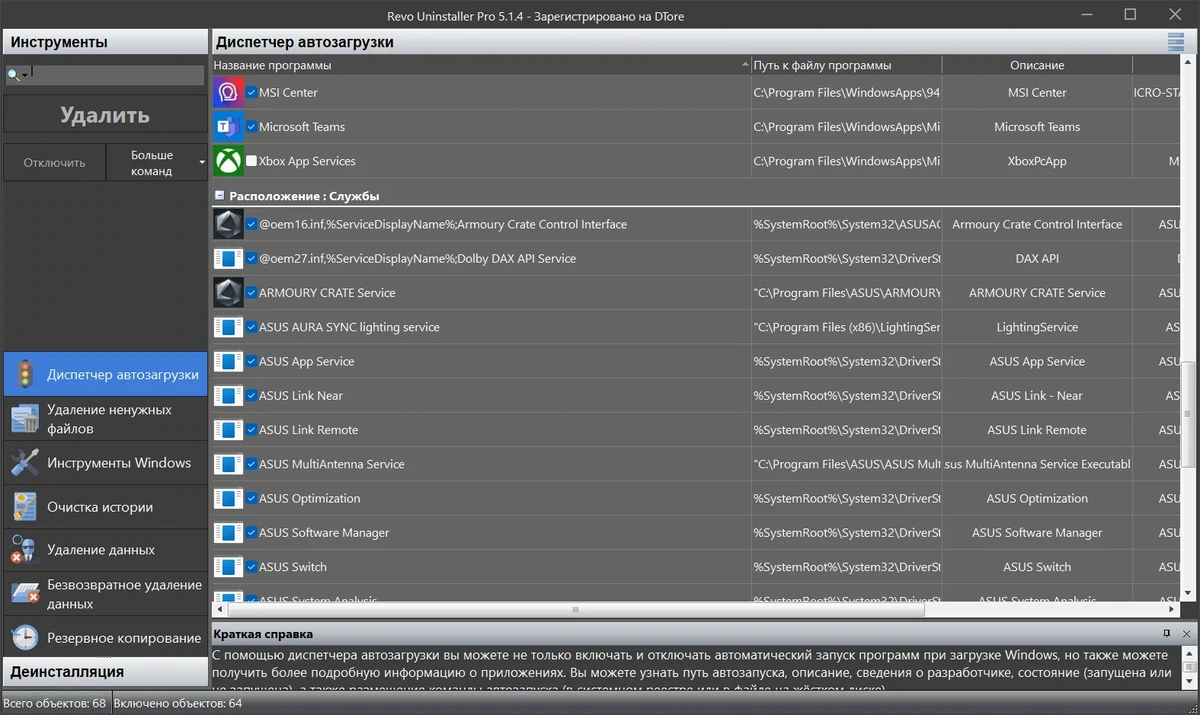Click the Удалить button
This screenshot has height=715, width=1200.
(105, 115)
